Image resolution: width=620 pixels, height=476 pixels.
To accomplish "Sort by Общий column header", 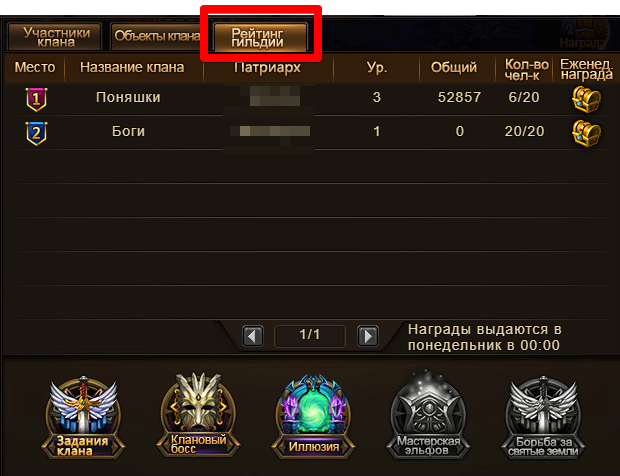I will [454, 67].
